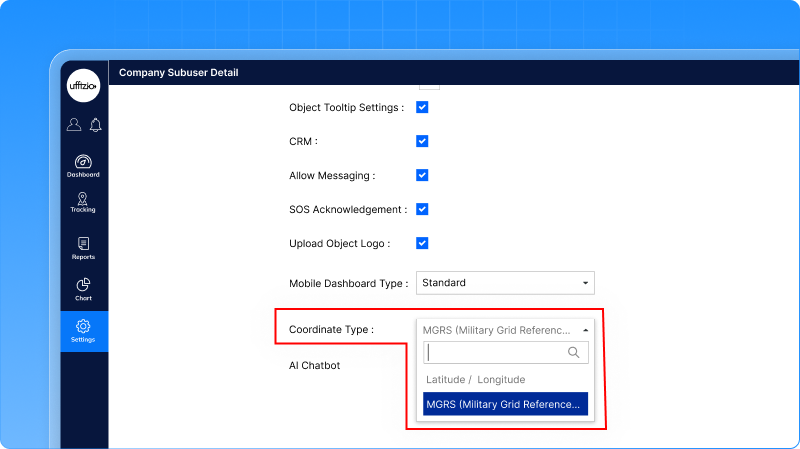Click the coordinate type search field
This screenshot has height=449, width=800.
[x=495, y=352]
